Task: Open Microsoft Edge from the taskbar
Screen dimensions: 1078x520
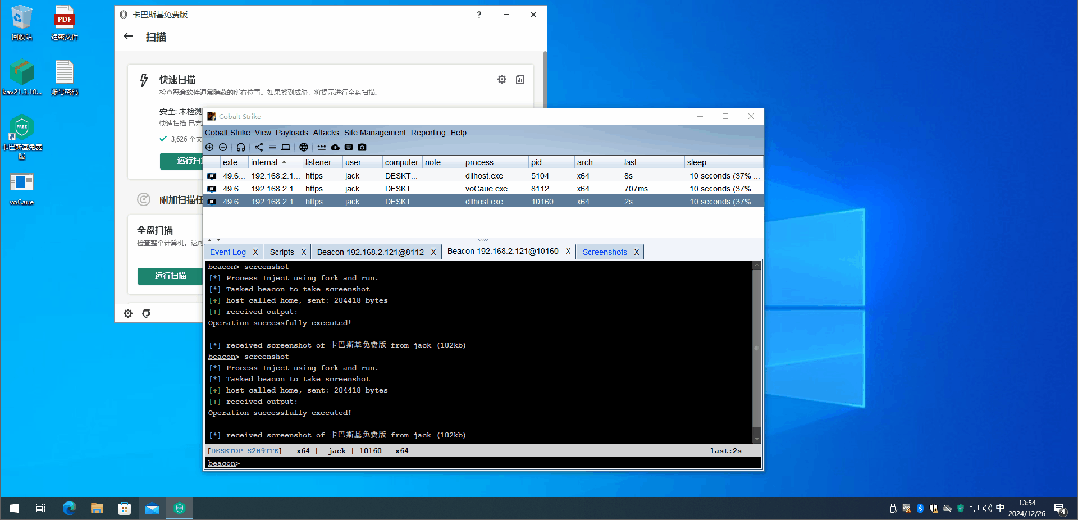Action: [69, 508]
